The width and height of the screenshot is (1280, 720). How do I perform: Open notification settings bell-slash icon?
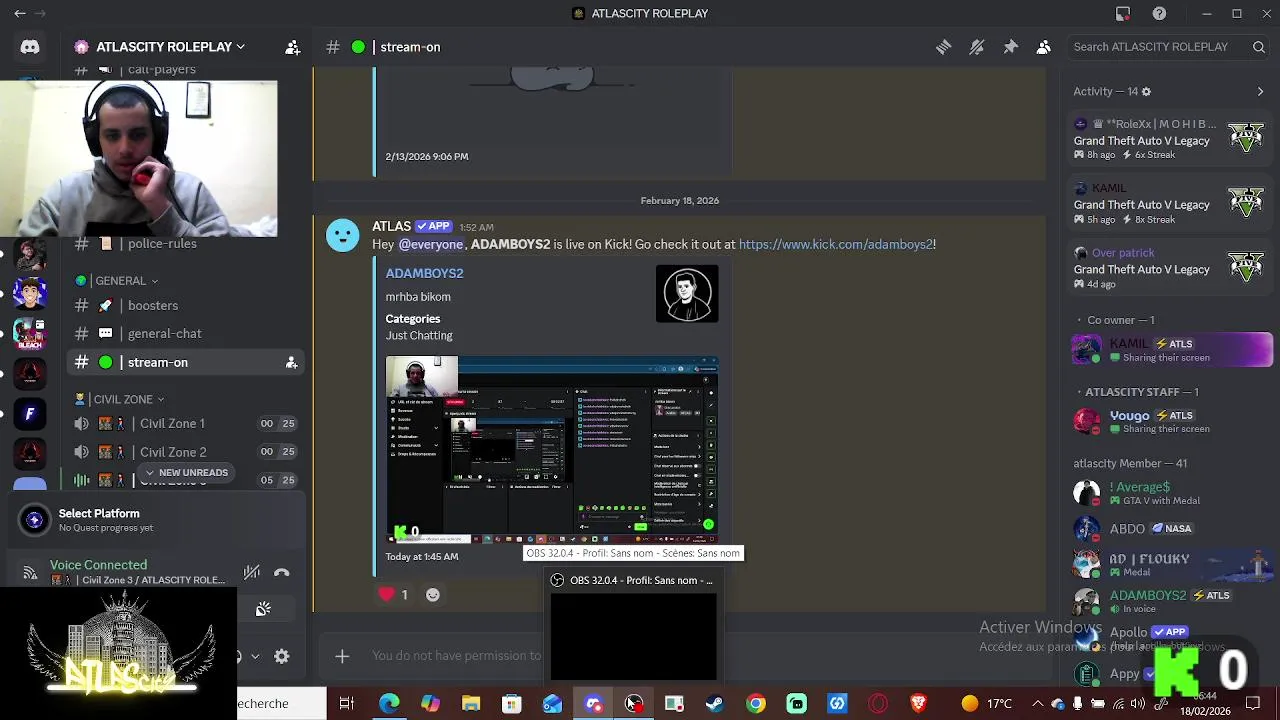(x=977, y=47)
